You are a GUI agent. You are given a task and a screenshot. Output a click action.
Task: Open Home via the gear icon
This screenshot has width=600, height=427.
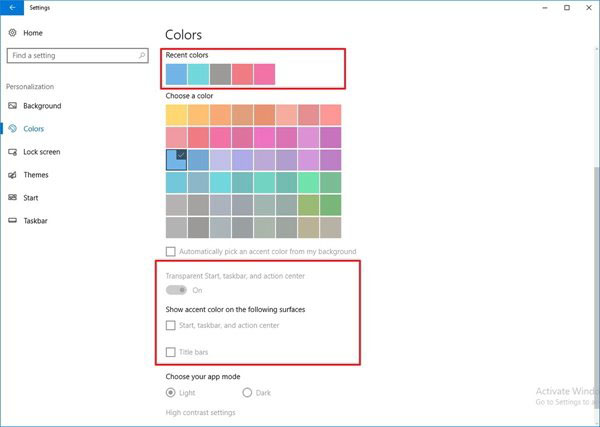[x=13, y=33]
